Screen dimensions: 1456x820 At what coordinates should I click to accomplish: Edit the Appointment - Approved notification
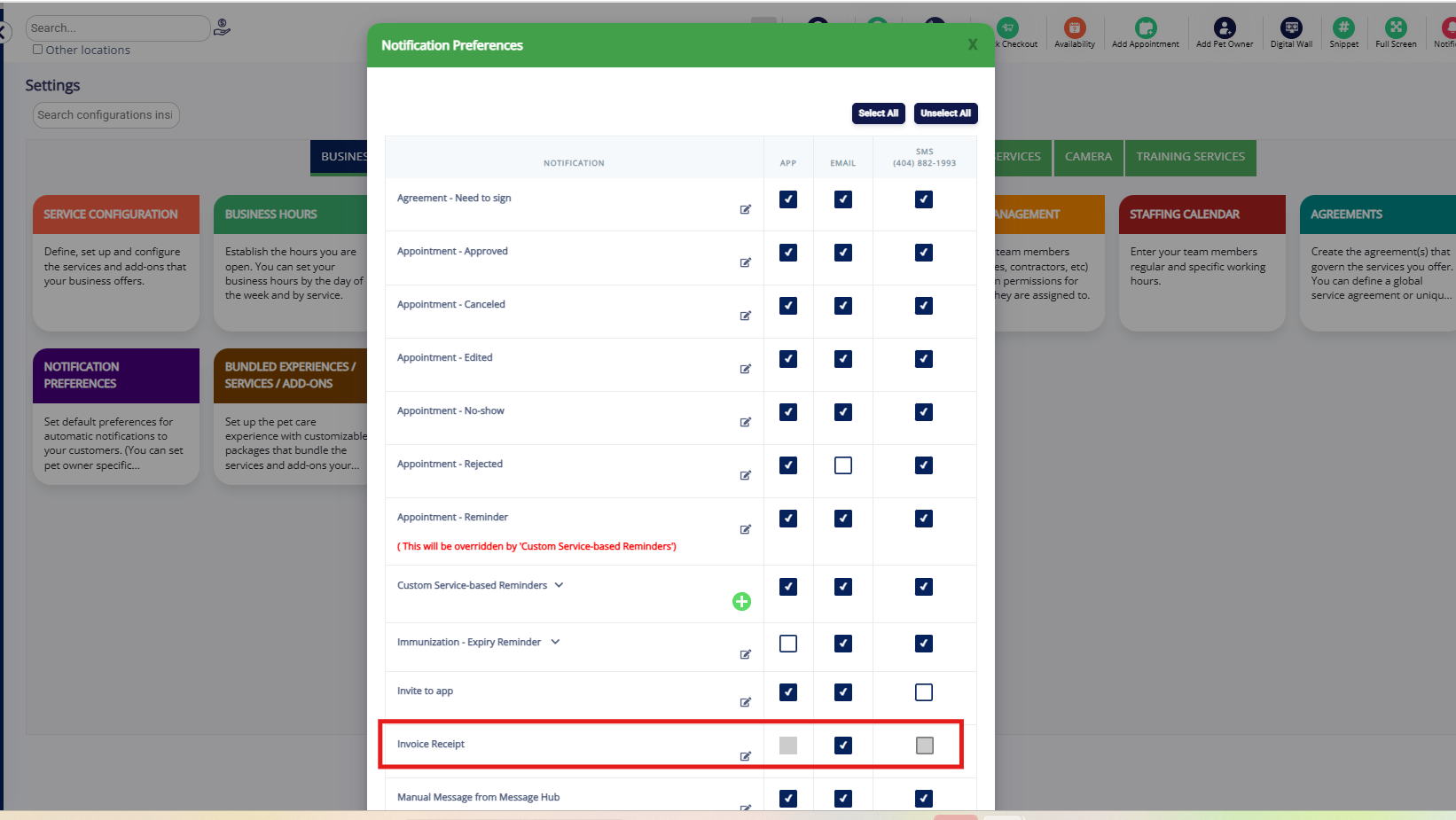tap(746, 262)
